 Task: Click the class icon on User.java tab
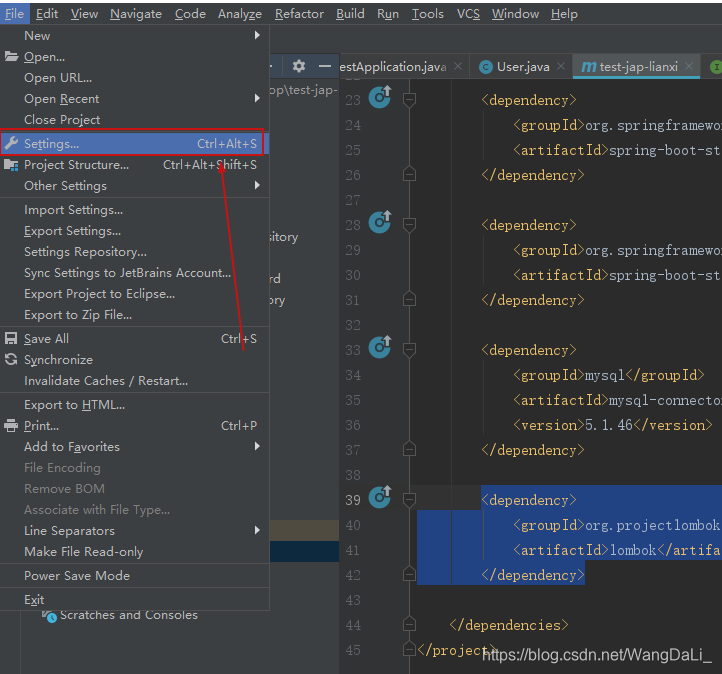pyautogui.click(x=486, y=67)
